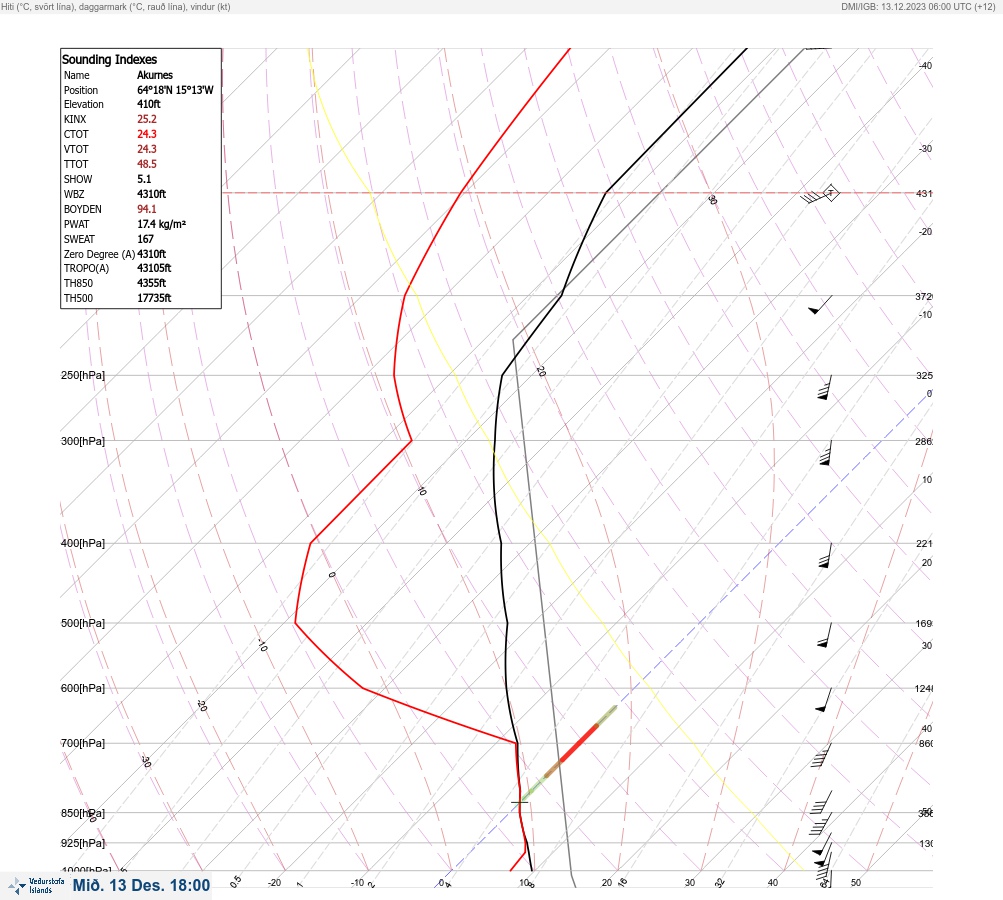The height and width of the screenshot is (900, 1003).
Task: Click the thick red parcel segment near 700 hPa
Action: pos(578,743)
